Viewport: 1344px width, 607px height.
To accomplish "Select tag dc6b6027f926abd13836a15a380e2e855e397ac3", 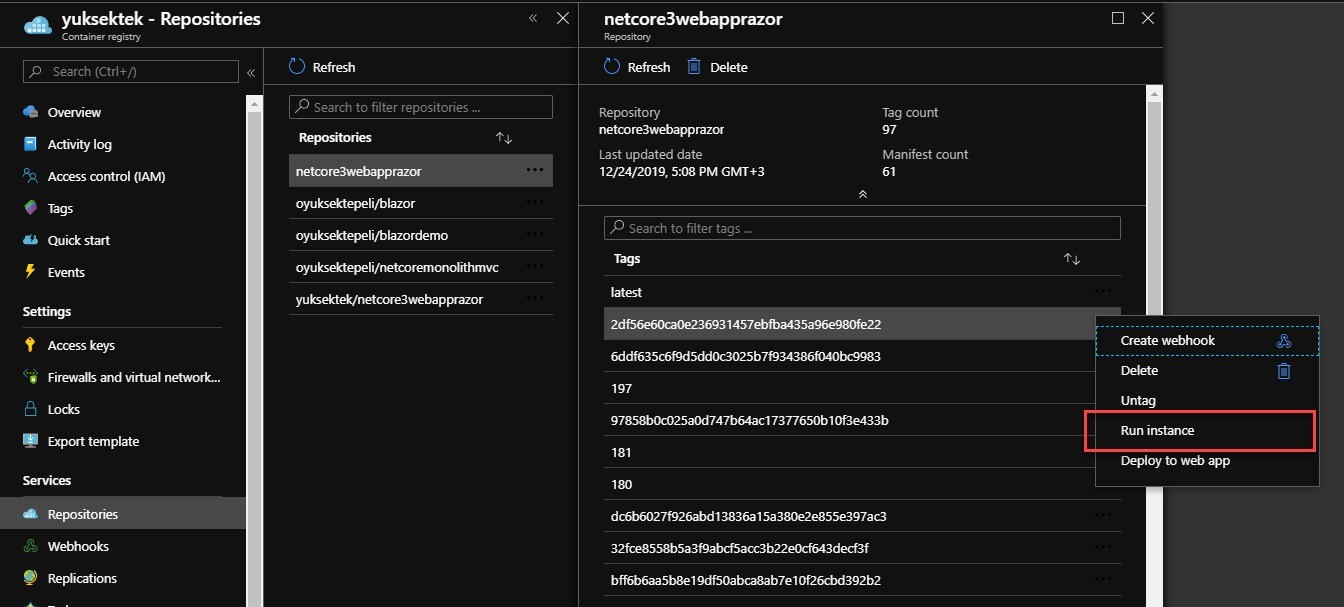I will (862, 516).
